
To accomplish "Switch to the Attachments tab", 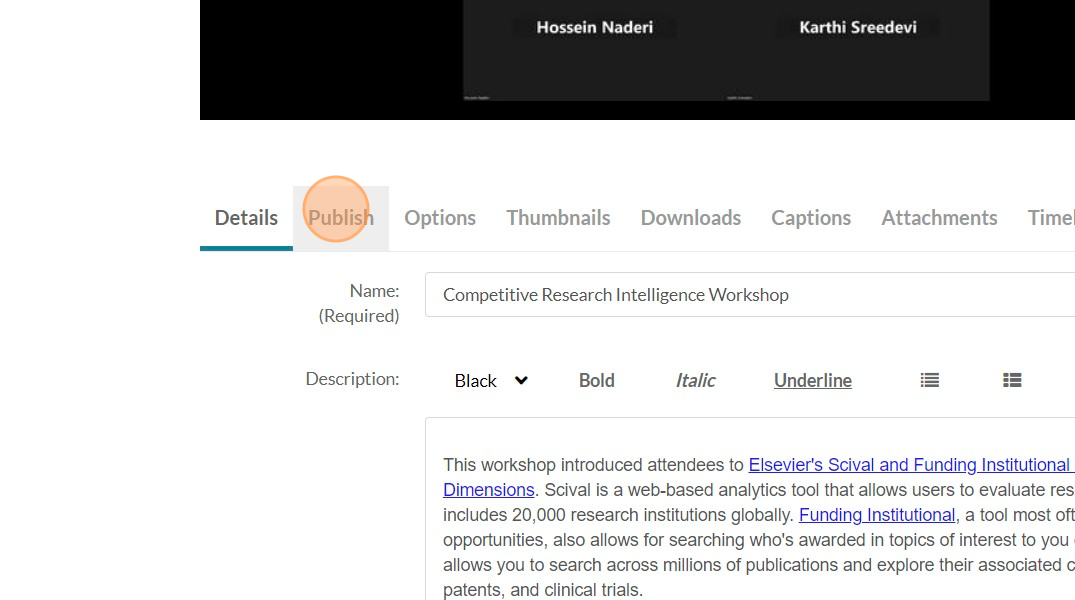I will [x=939, y=218].
